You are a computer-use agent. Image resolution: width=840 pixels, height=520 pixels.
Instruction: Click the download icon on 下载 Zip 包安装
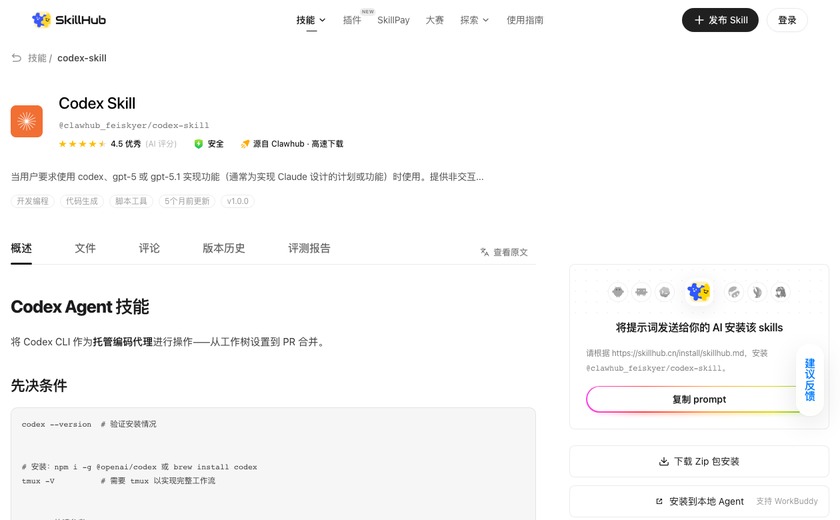664,461
